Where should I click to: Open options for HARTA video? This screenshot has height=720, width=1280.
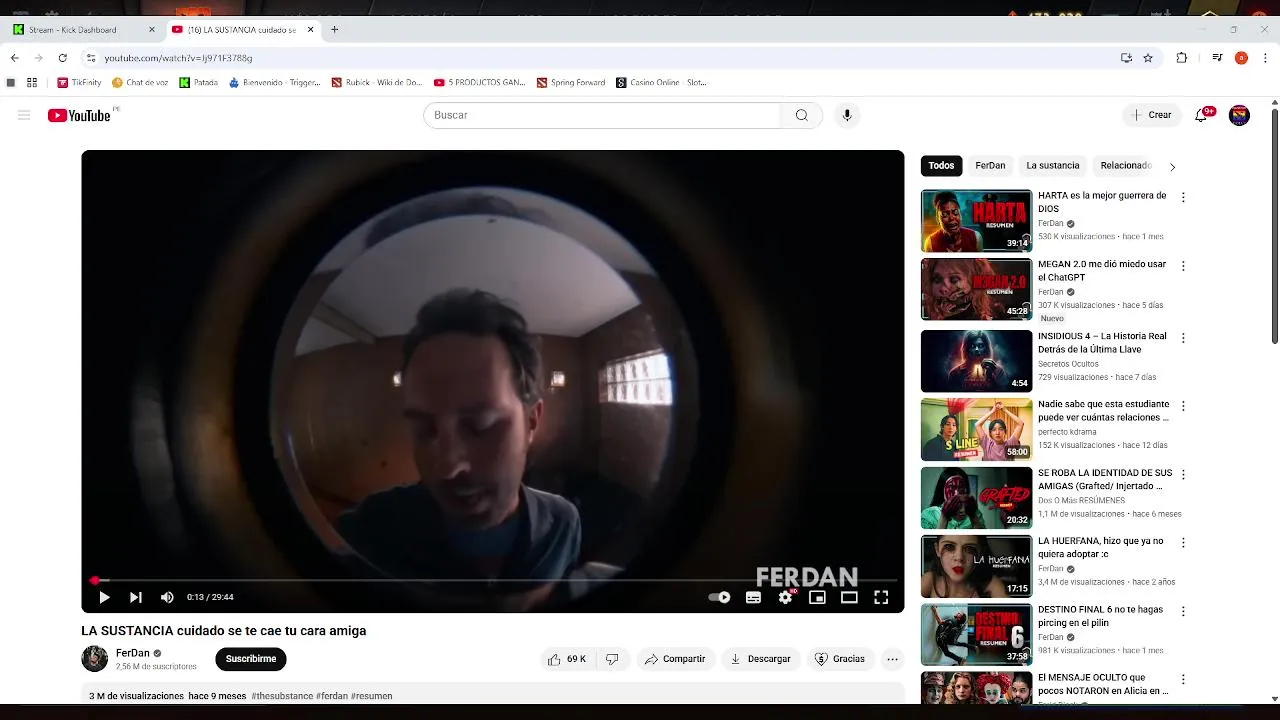pos(1183,198)
